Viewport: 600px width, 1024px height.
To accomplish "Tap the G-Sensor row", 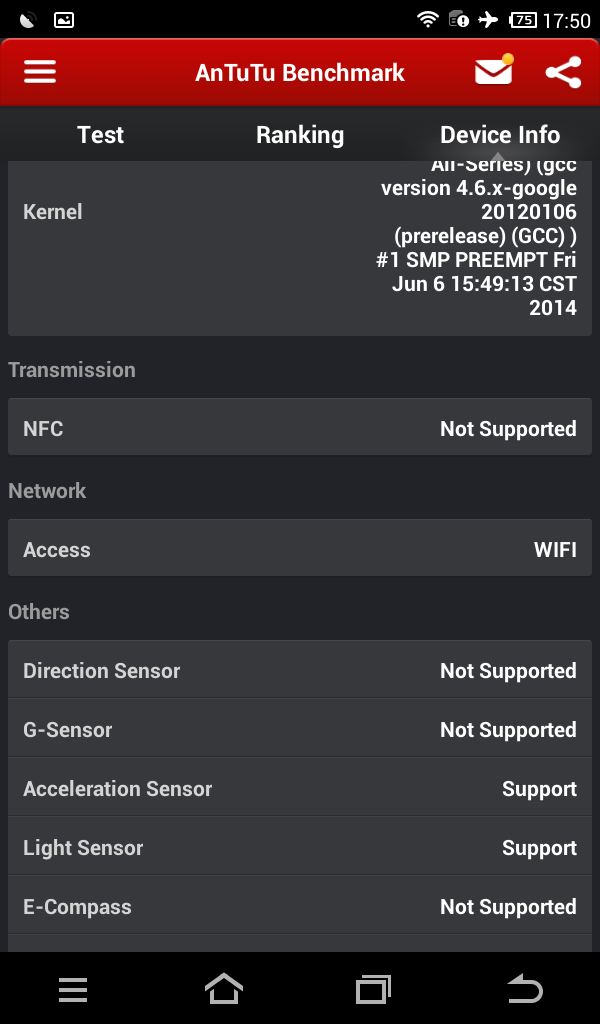I will (300, 729).
